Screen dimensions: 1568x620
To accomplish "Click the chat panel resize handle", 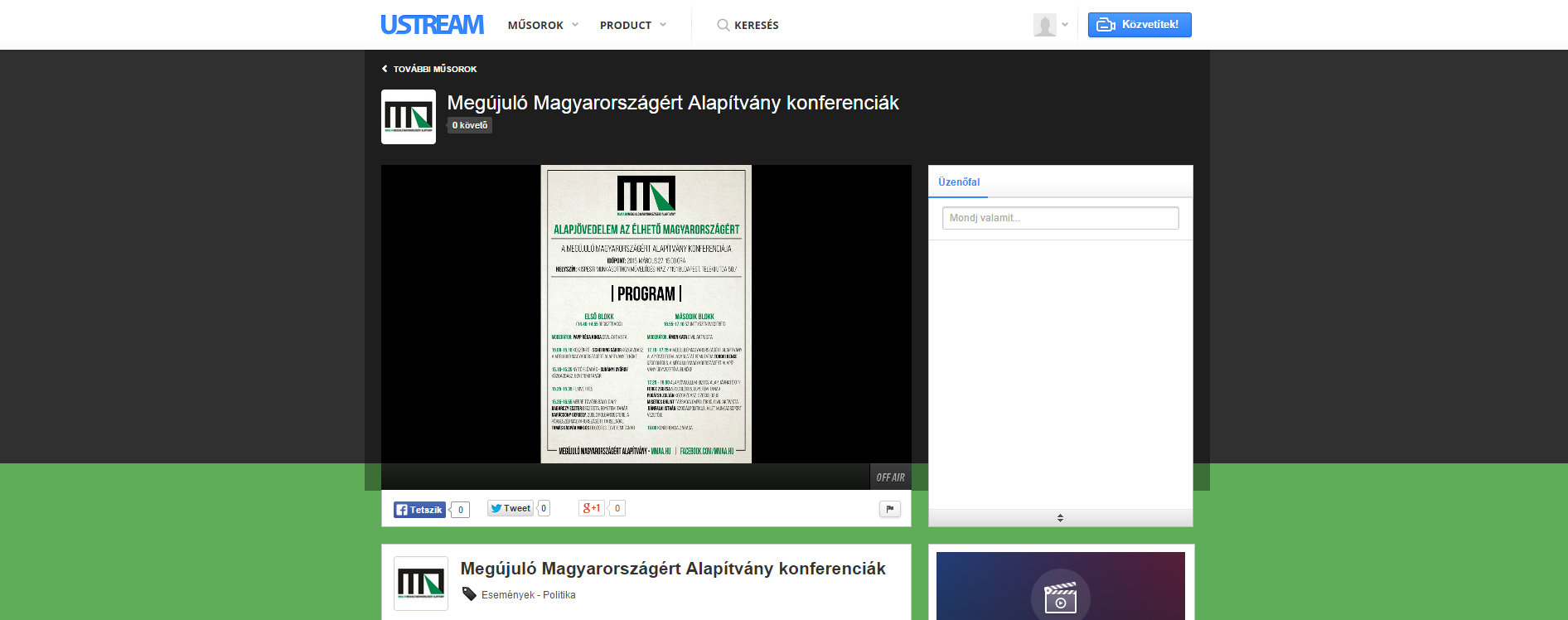I will point(1061,518).
